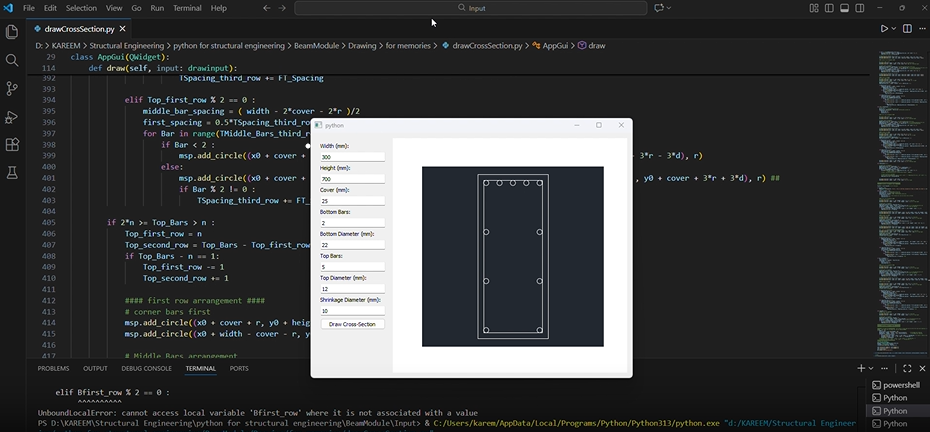Image resolution: width=930 pixels, height=432 pixels.
Task: Click the beam cross-section drawing preview
Action: (x=512, y=256)
